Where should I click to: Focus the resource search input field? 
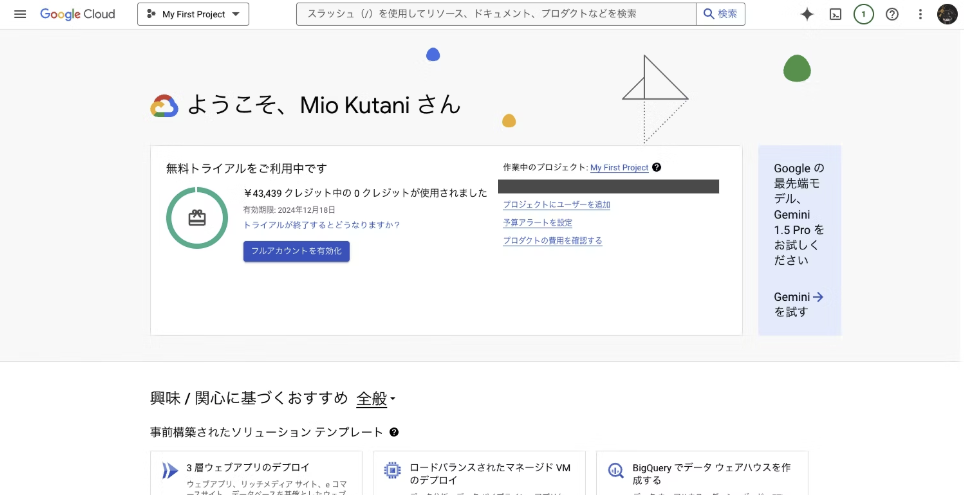pyautogui.click(x=496, y=14)
